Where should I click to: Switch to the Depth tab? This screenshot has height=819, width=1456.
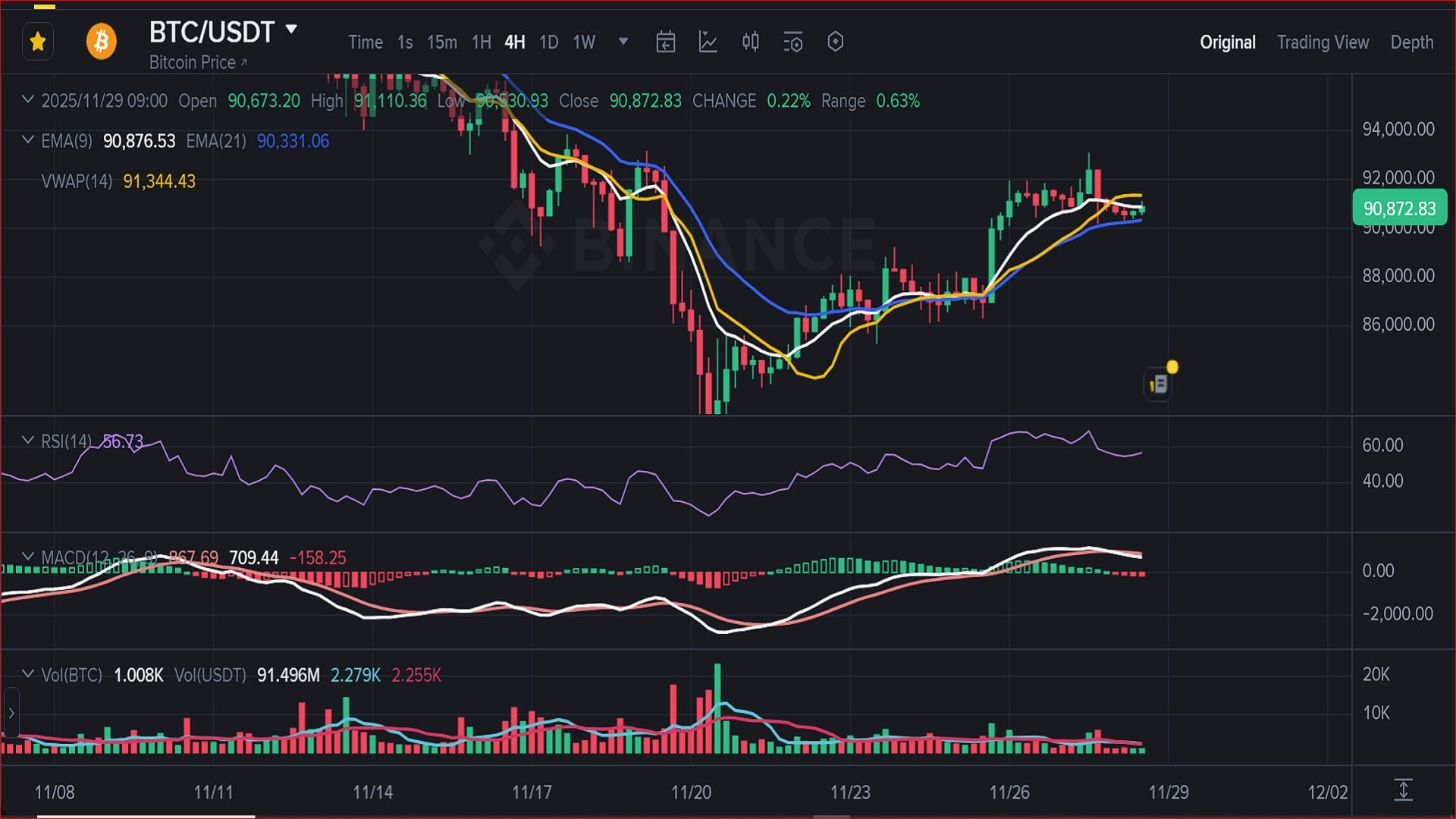1411,42
